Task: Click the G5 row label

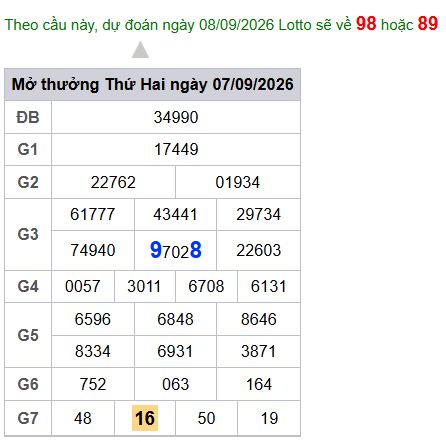Action: (x=28, y=335)
